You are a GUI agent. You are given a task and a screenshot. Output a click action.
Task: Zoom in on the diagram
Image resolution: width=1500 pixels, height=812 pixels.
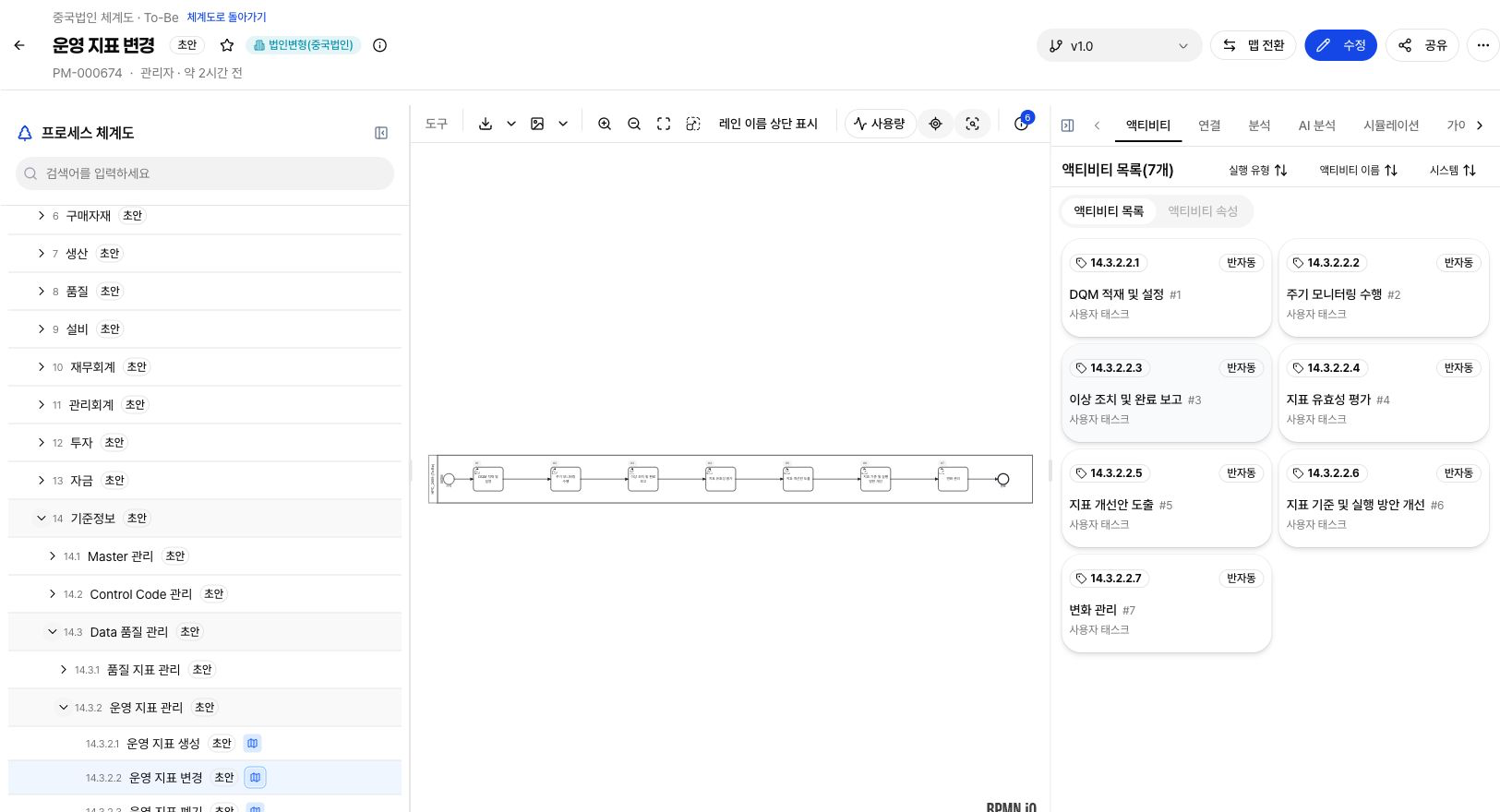coord(605,124)
